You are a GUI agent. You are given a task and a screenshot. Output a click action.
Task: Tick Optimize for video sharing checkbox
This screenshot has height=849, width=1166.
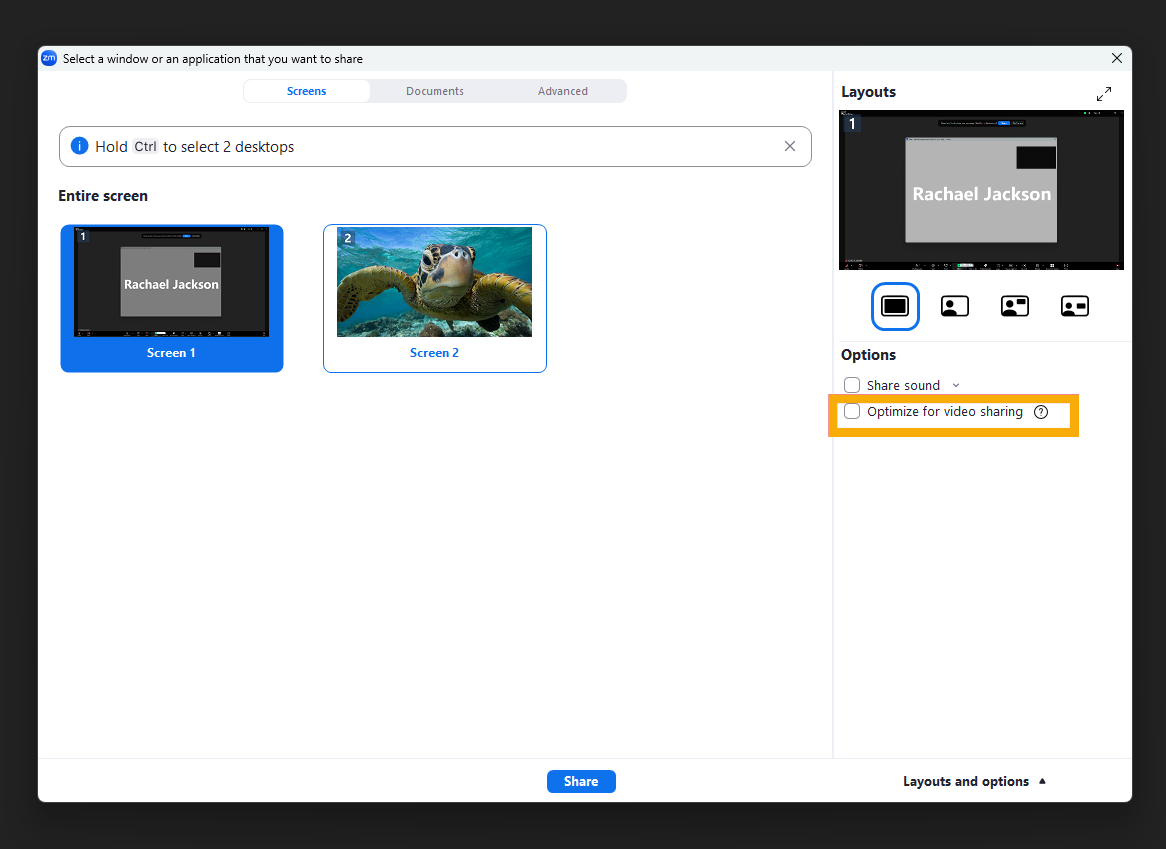(x=852, y=412)
